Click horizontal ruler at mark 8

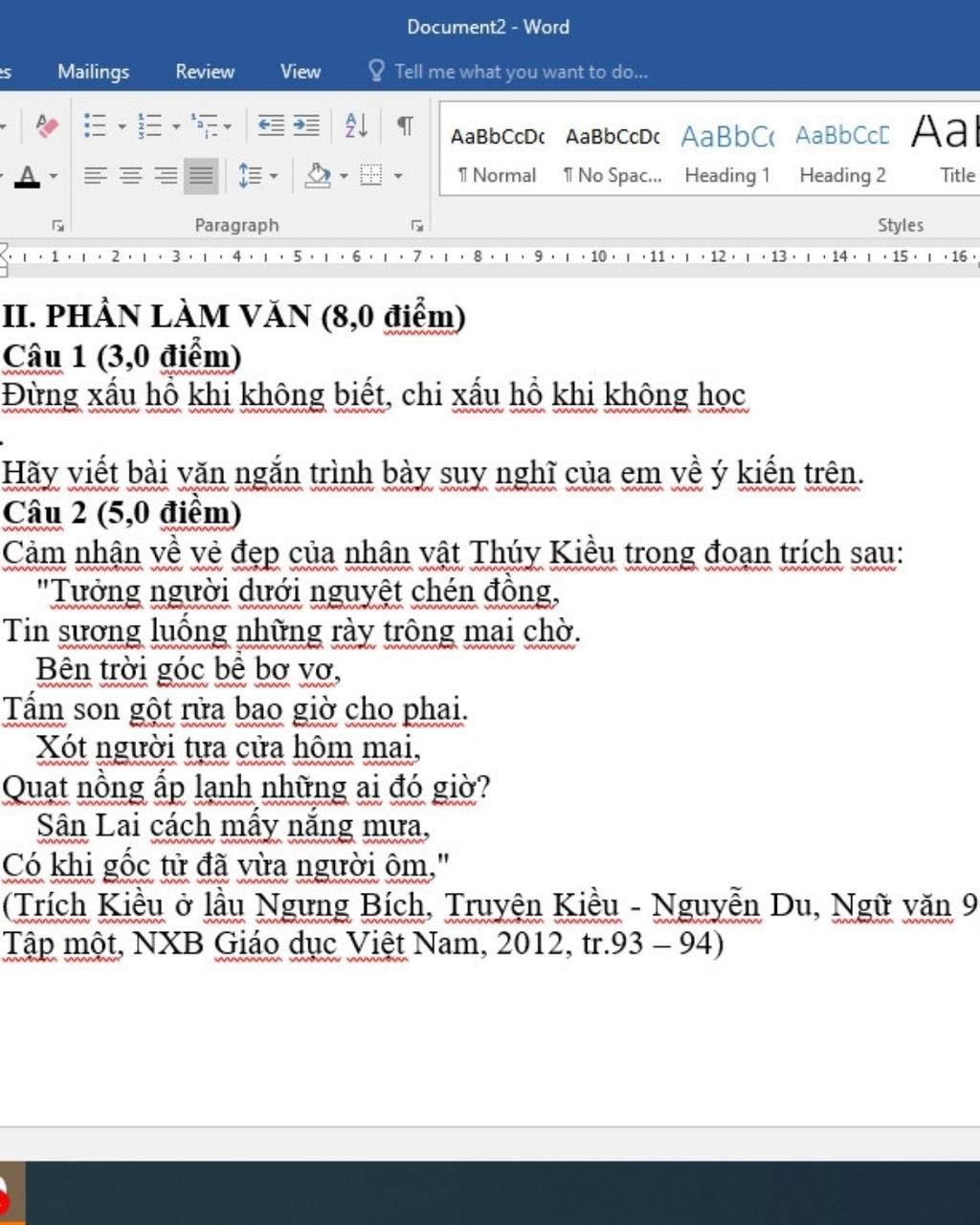point(477,256)
